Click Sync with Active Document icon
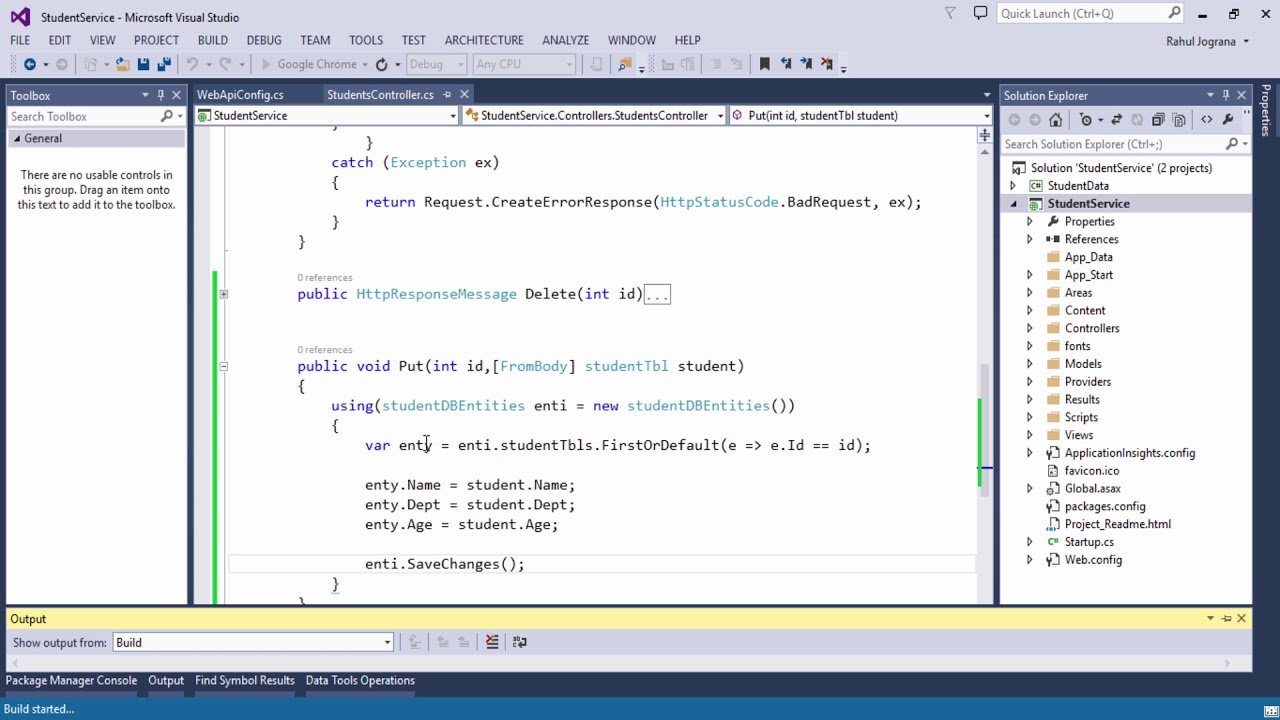The height and width of the screenshot is (720, 1280). tap(1116, 120)
